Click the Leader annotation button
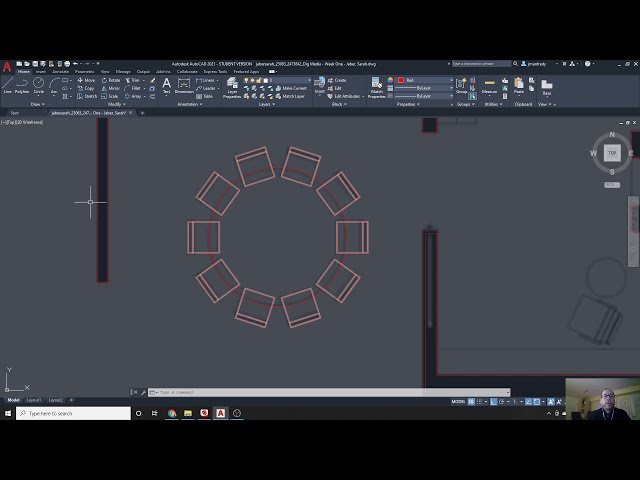This screenshot has height=480, width=640. pyautogui.click(x=206, y=88)
